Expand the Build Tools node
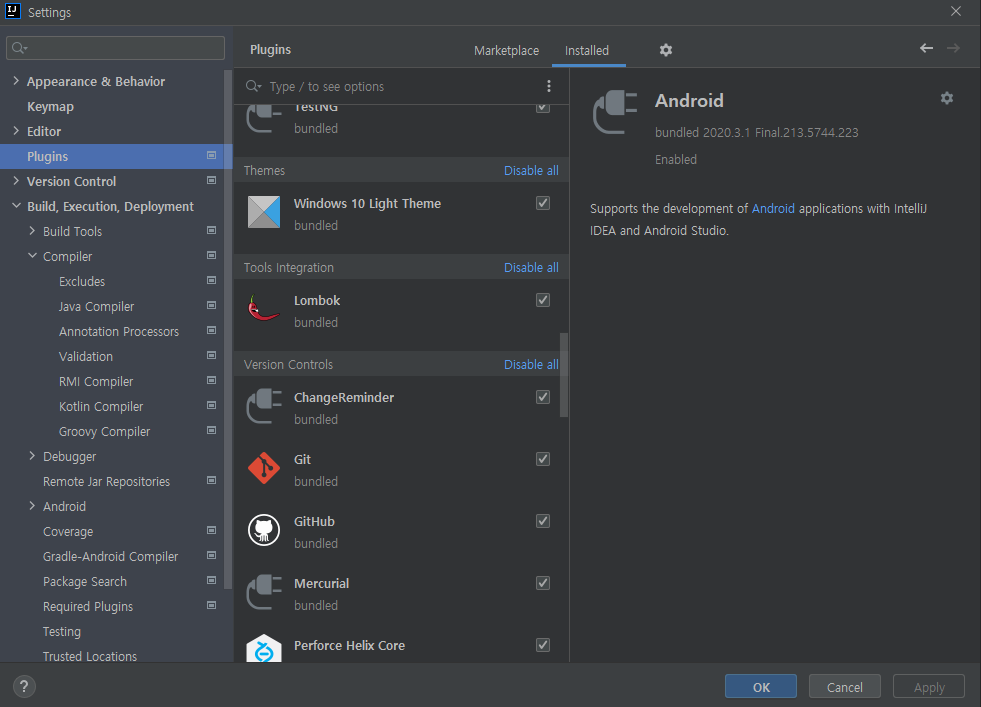The width and height of the screenshot is (981, 707). click(x=33, y=231)
